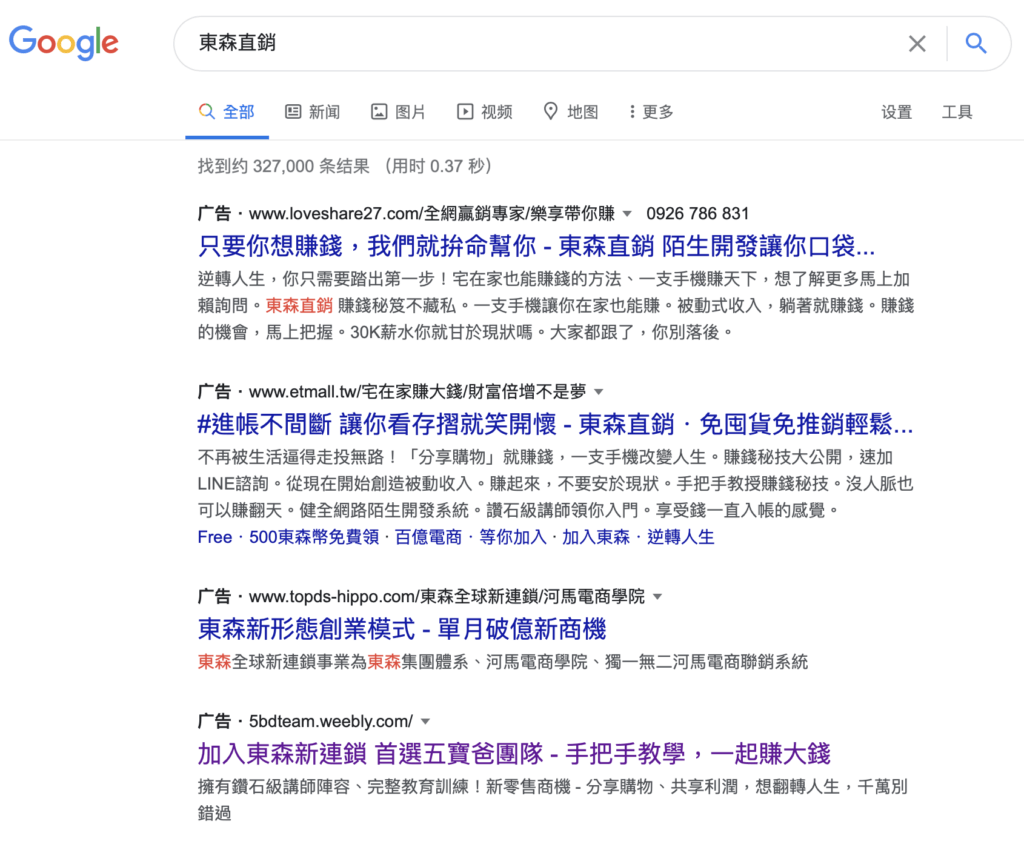Click the map pin icon beside 地图
The height and width of the screenshot is (847, 1024).
coord(551,111)
